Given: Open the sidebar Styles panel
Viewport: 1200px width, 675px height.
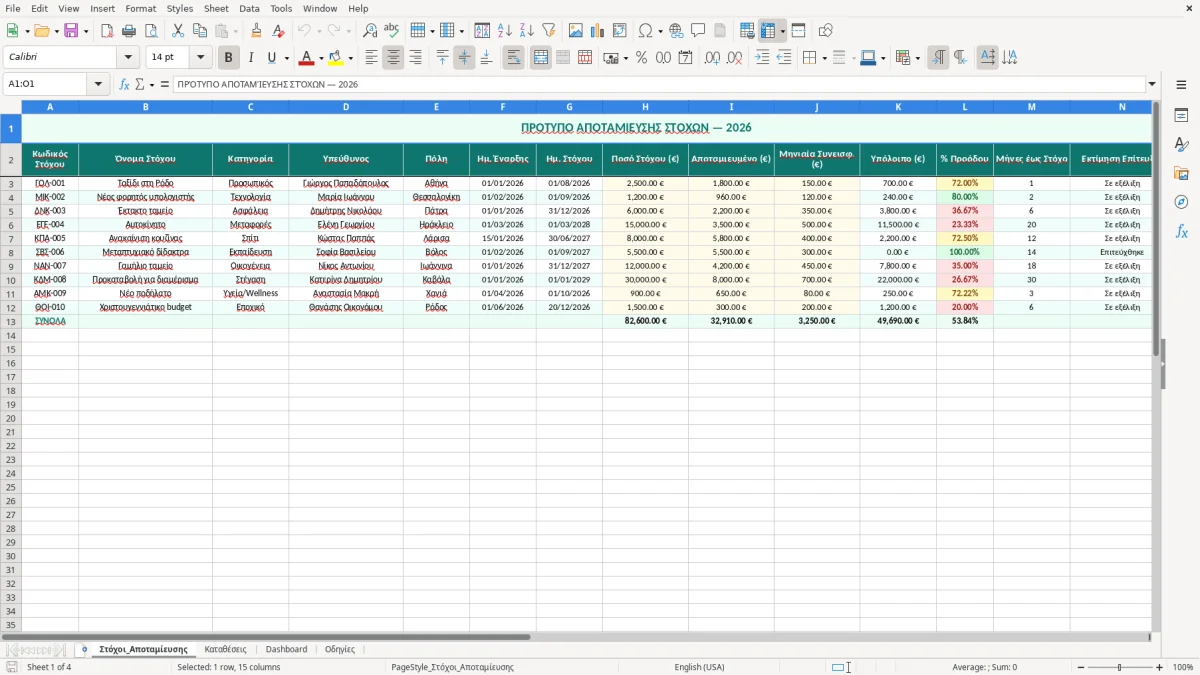Looking at the screenshot, I should 1181,144.
